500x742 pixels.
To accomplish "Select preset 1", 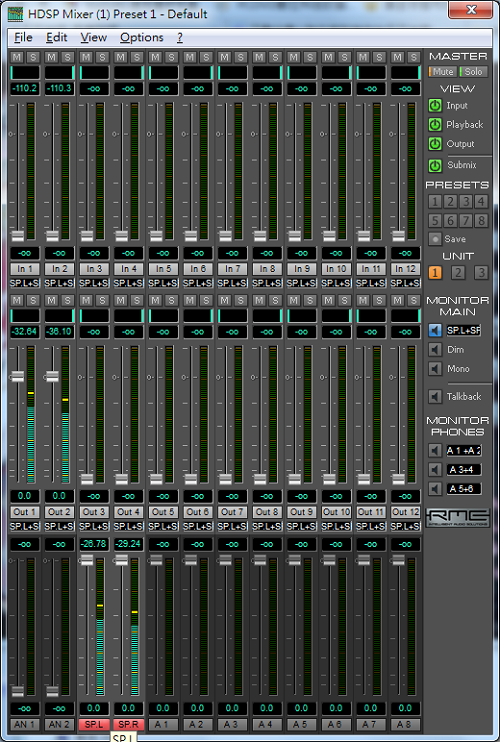I will 435,202.
